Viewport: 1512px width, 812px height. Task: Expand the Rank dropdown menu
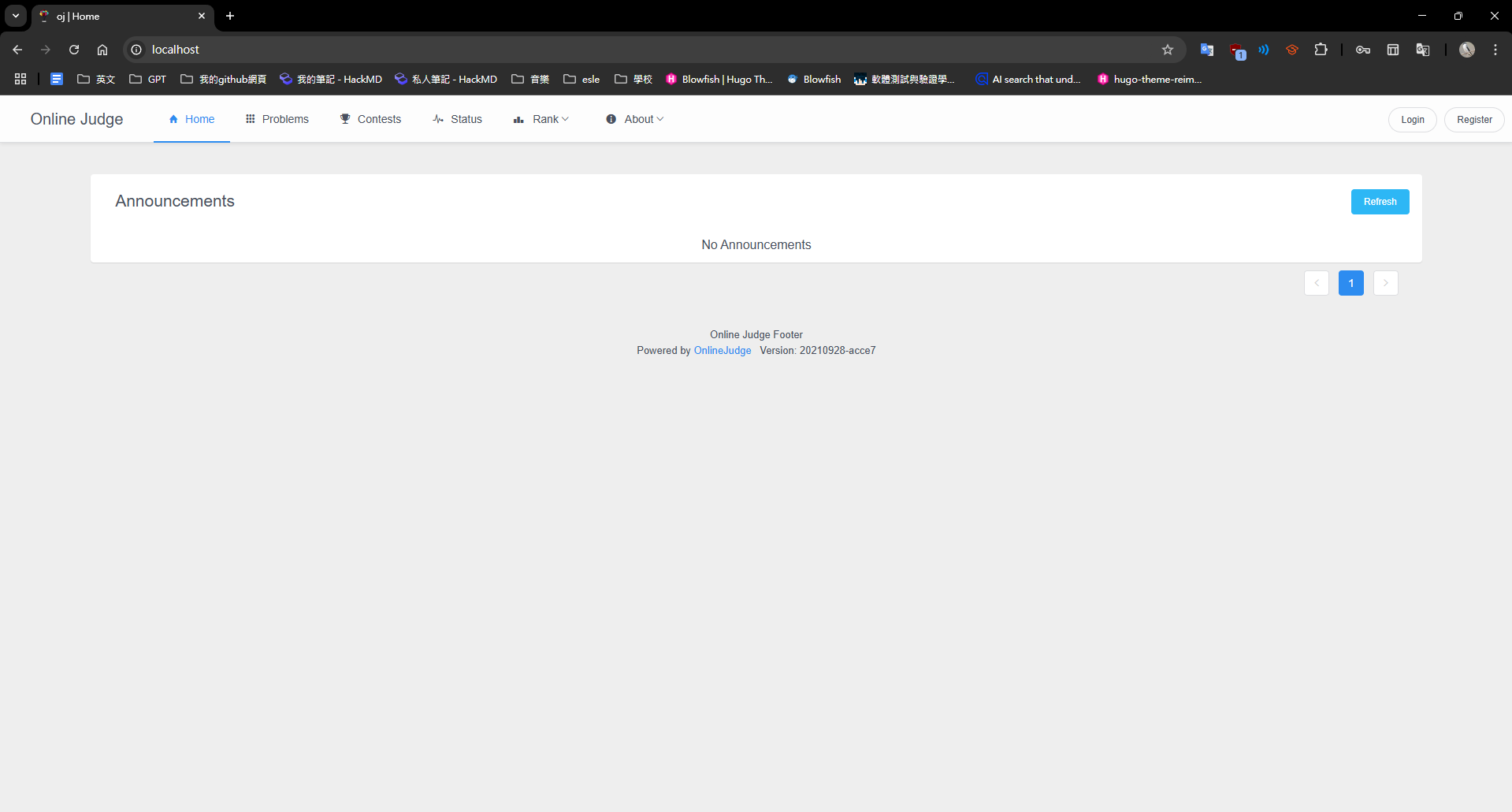coord(541,119)
